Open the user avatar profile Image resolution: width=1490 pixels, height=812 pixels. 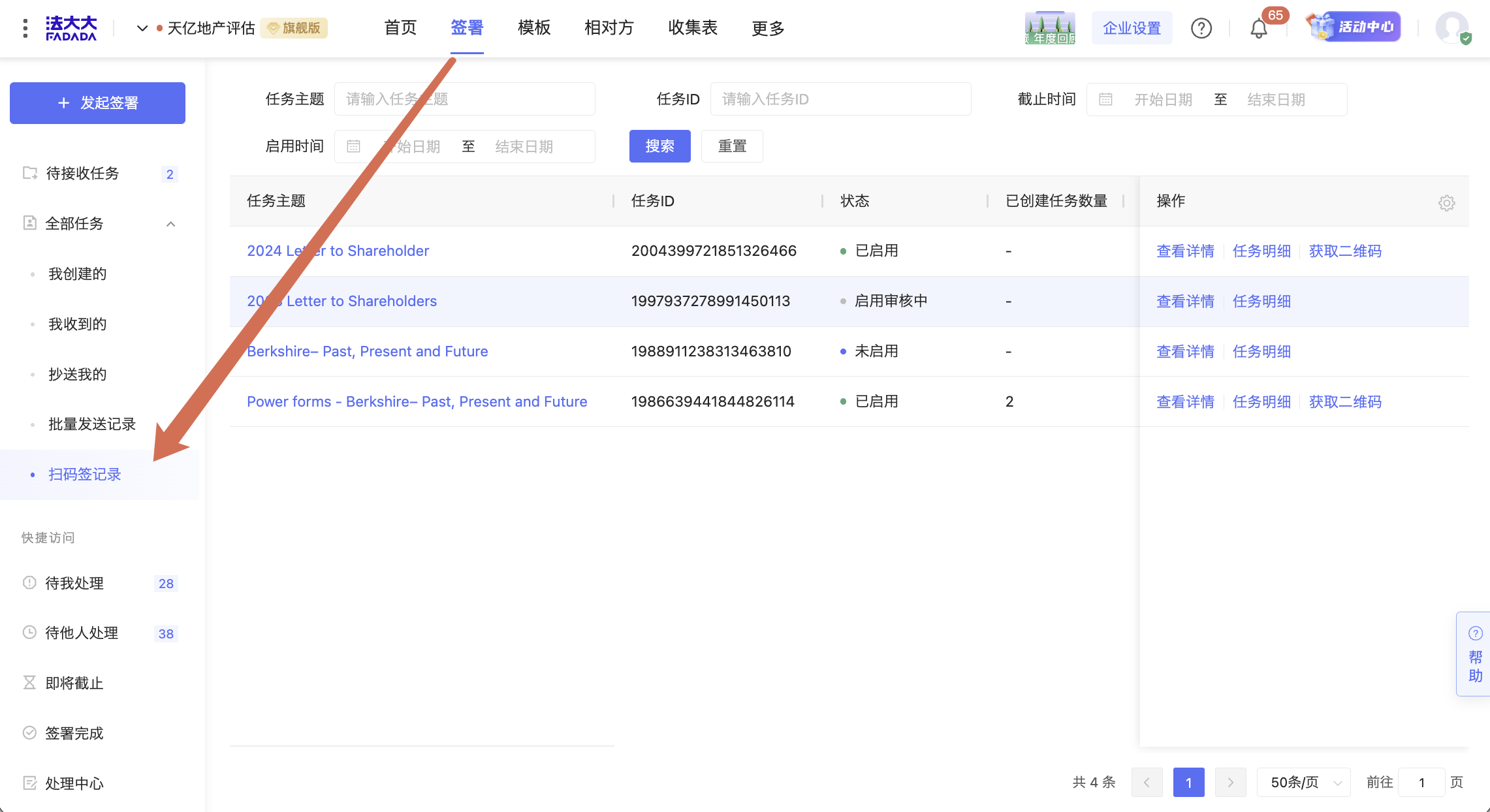pos(1451,28)
